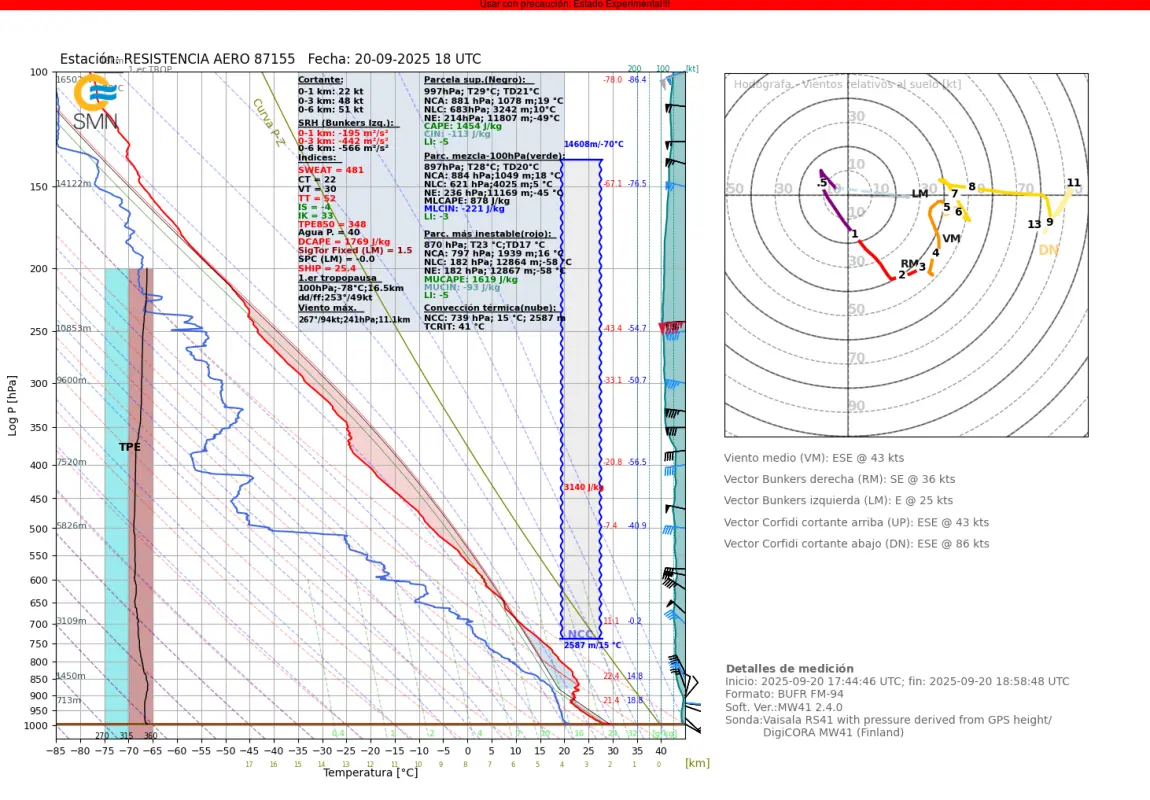Click the 'Soft. Ver.:MW41 2.4.0' line
The width and height of the screenshot is (1150, 800).
[784, 708]
